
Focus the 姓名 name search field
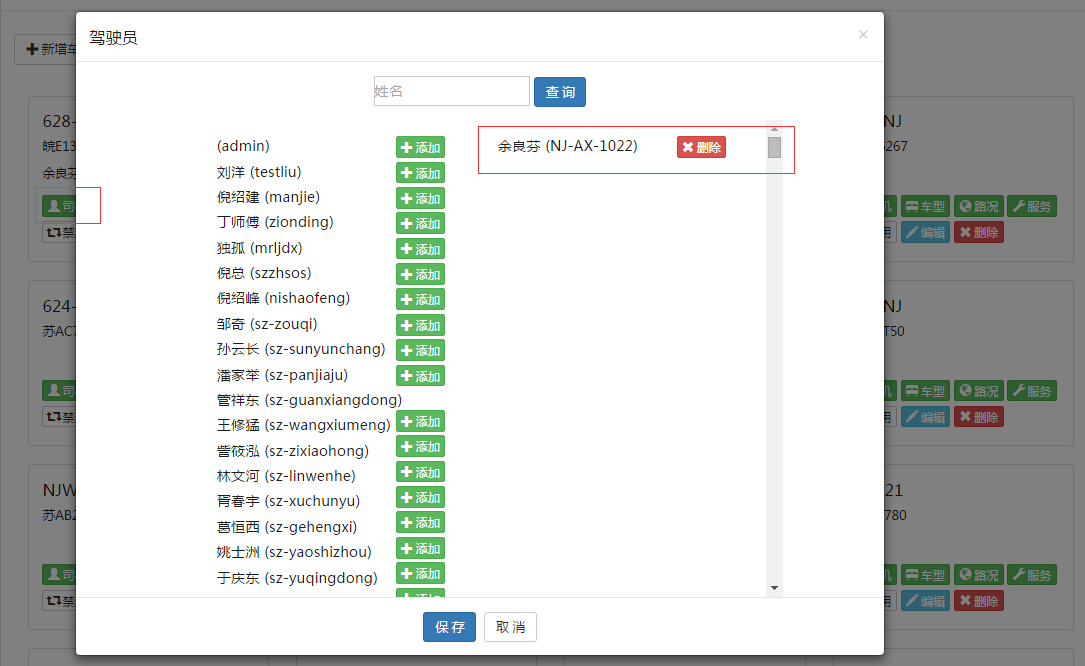coord(451,91)
